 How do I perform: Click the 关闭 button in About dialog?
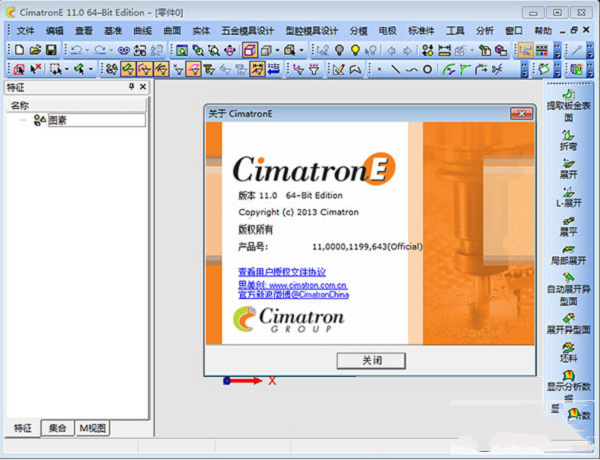point(371,360)
